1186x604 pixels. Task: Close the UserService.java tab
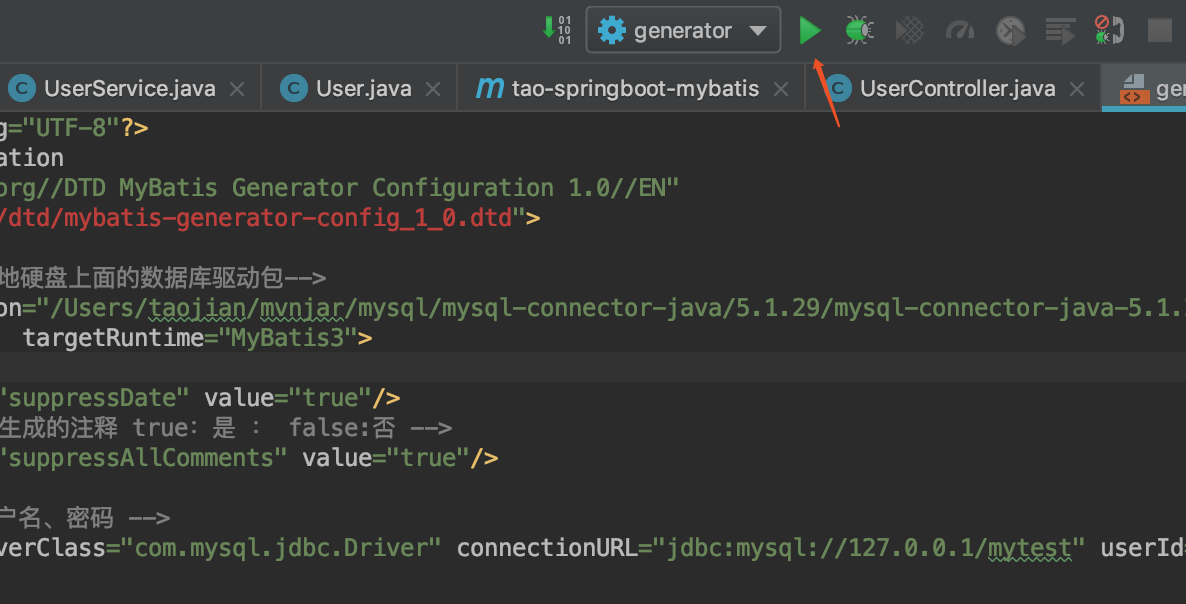pyautogui.click(x=237, y=89)
